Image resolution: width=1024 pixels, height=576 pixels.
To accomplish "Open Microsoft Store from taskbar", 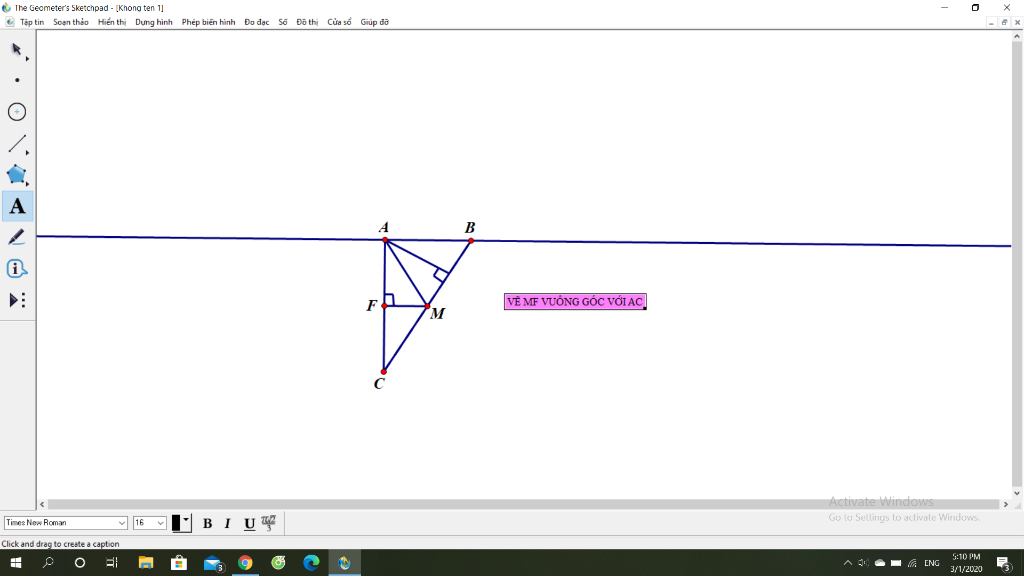I will pyautogui.click(x=178, y=562).
